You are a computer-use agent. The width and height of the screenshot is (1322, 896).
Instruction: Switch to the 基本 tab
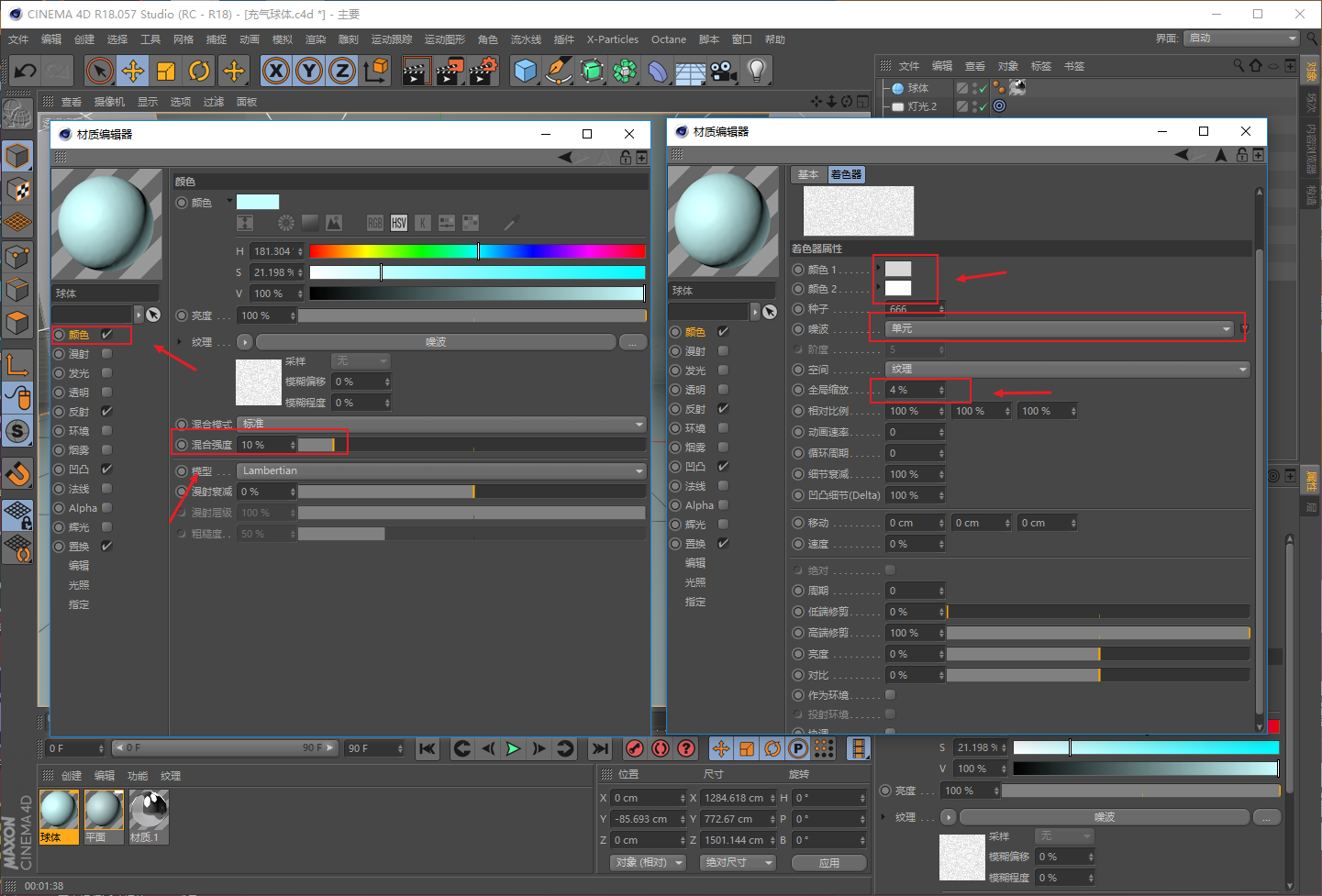click(808, 174)
